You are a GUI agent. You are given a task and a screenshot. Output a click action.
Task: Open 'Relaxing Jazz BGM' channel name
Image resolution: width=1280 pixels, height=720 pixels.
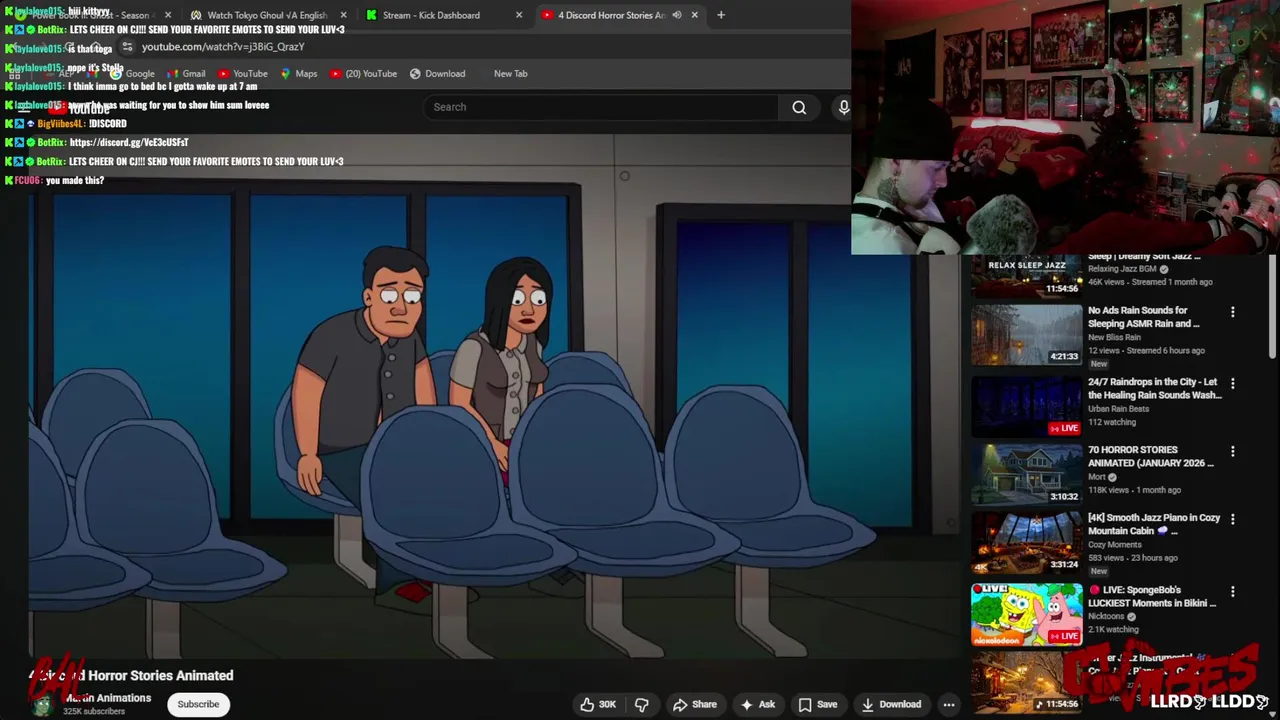point(1122,269)
